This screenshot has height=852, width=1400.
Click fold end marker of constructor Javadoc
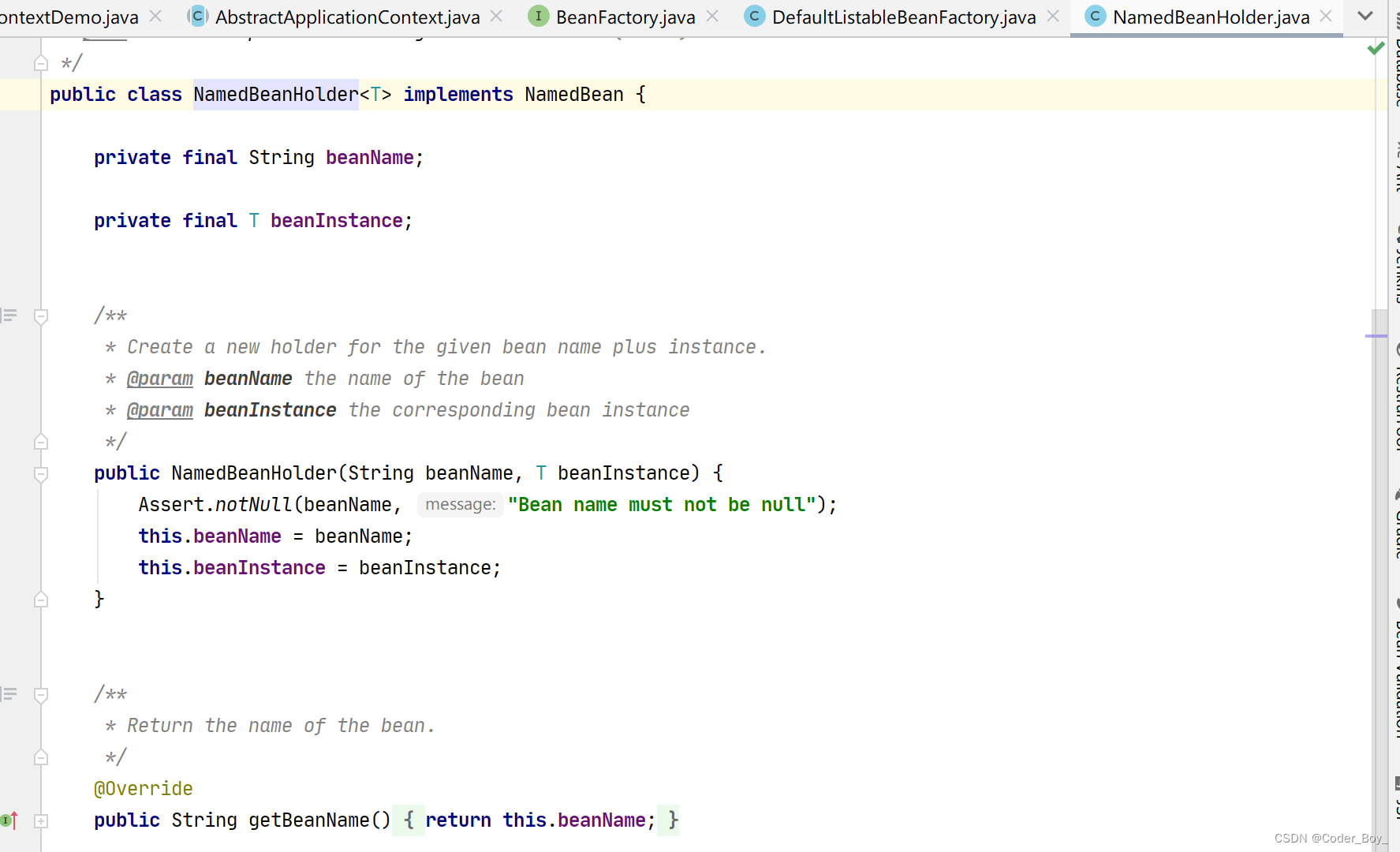(x=41, y=442)
